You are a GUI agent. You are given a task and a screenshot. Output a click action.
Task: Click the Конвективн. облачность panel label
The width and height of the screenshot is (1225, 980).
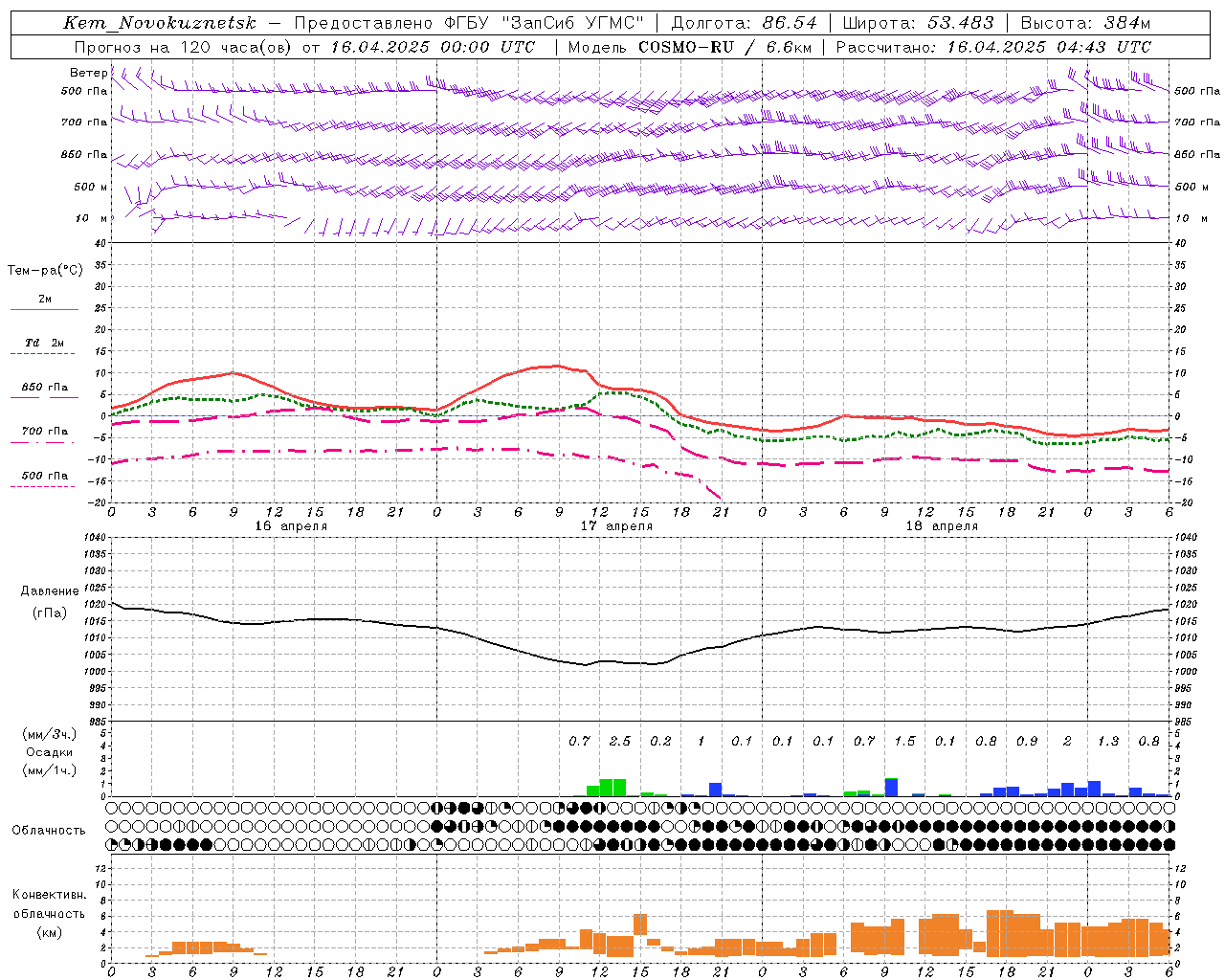(49, 913)
